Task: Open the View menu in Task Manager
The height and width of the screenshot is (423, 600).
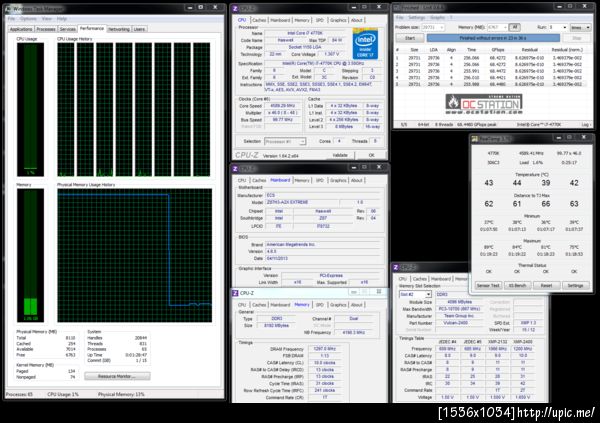Action: pos(47,19)
